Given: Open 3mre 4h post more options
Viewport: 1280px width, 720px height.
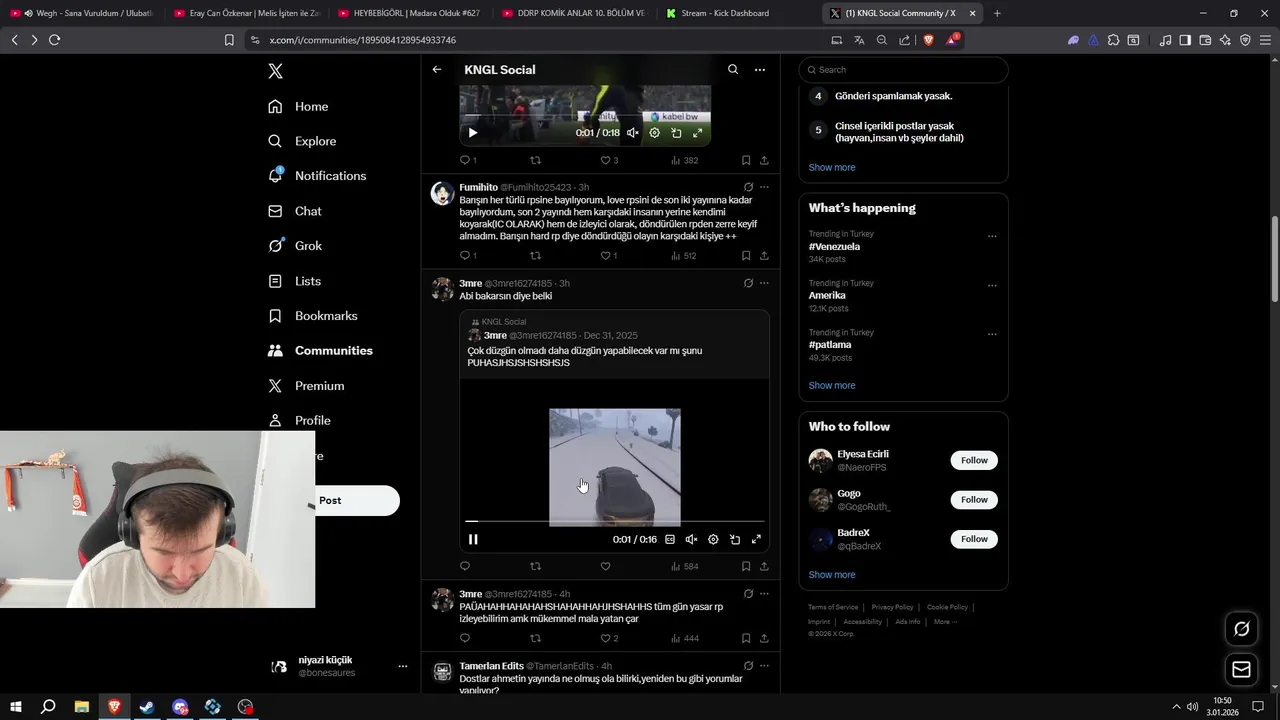Looking at the screenshot, I should click(764, 594).
